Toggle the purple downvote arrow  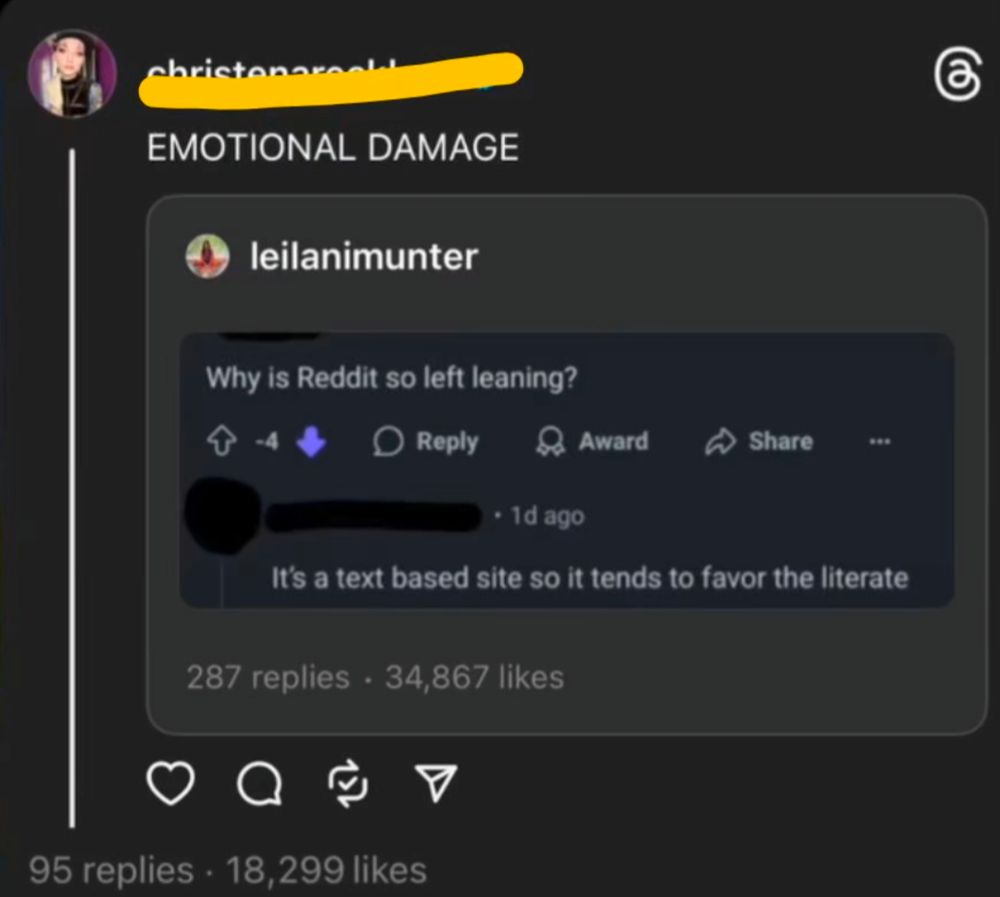coord(311,441)
